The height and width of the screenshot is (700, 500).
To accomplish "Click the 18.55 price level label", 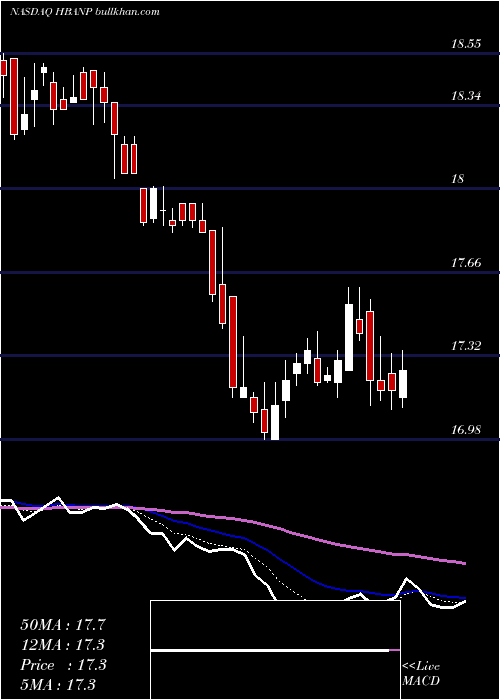I will 466,44.
